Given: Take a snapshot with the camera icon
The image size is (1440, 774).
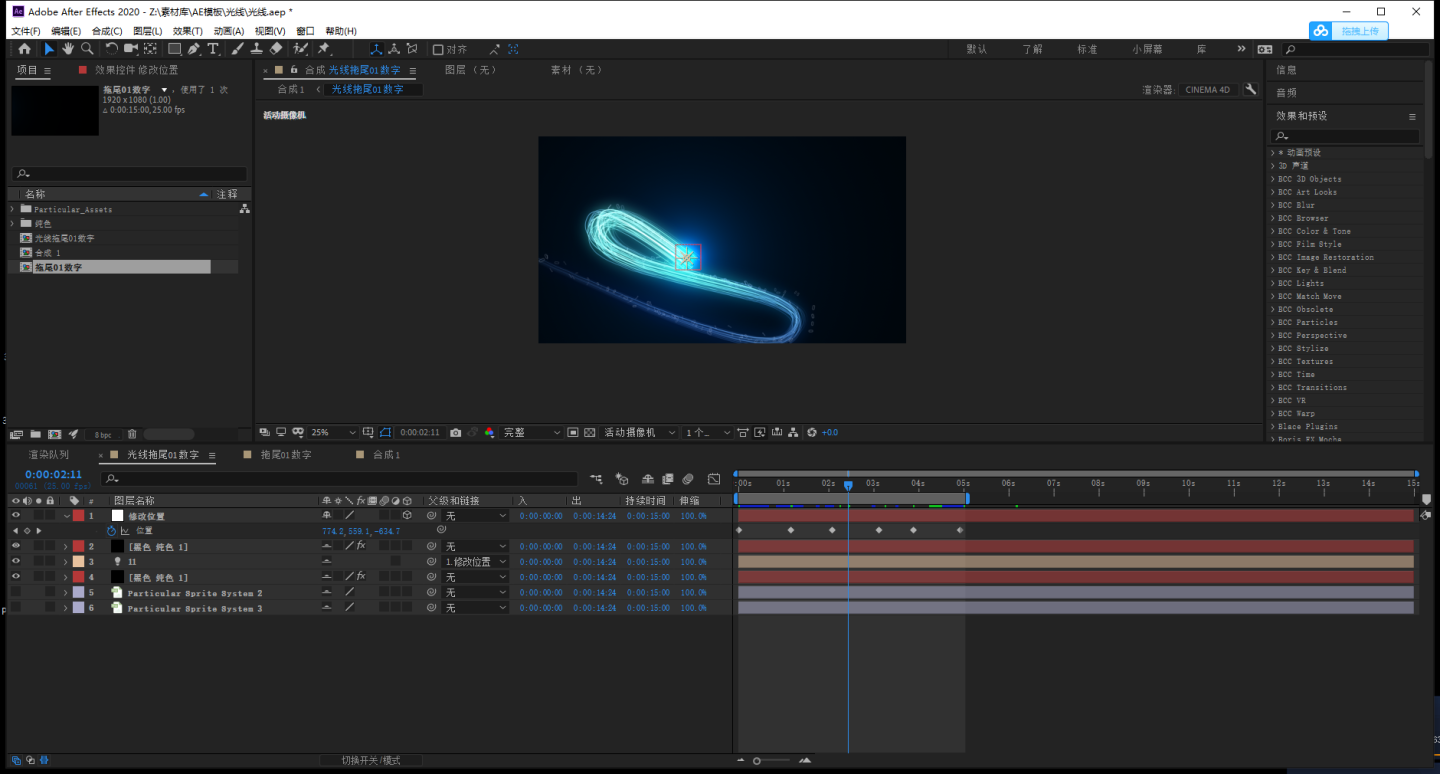Looking at the screenshot, I should (x=456, y=433).
